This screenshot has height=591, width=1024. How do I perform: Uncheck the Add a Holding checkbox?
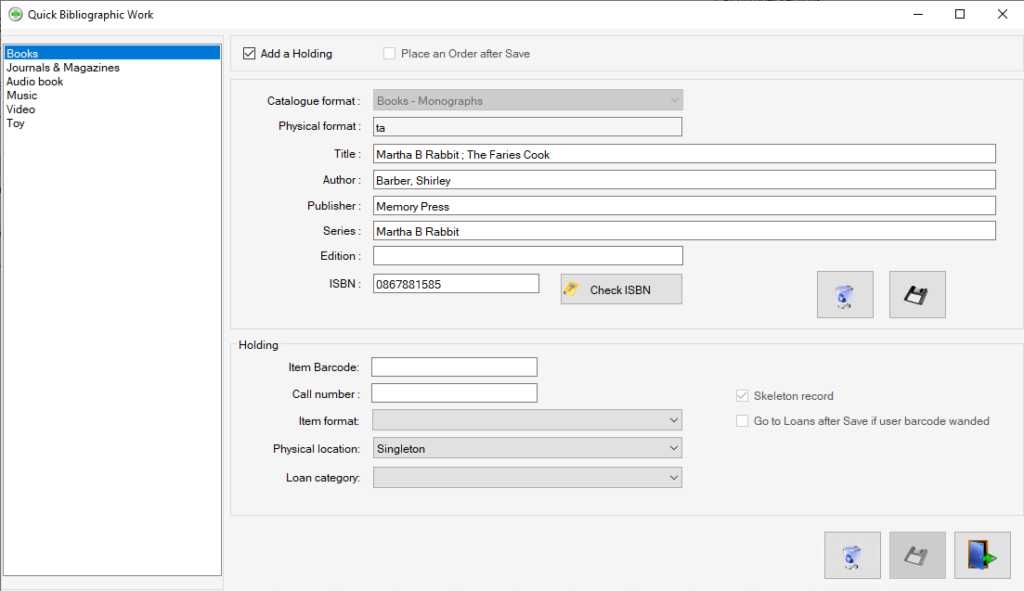tap(249, 53)
